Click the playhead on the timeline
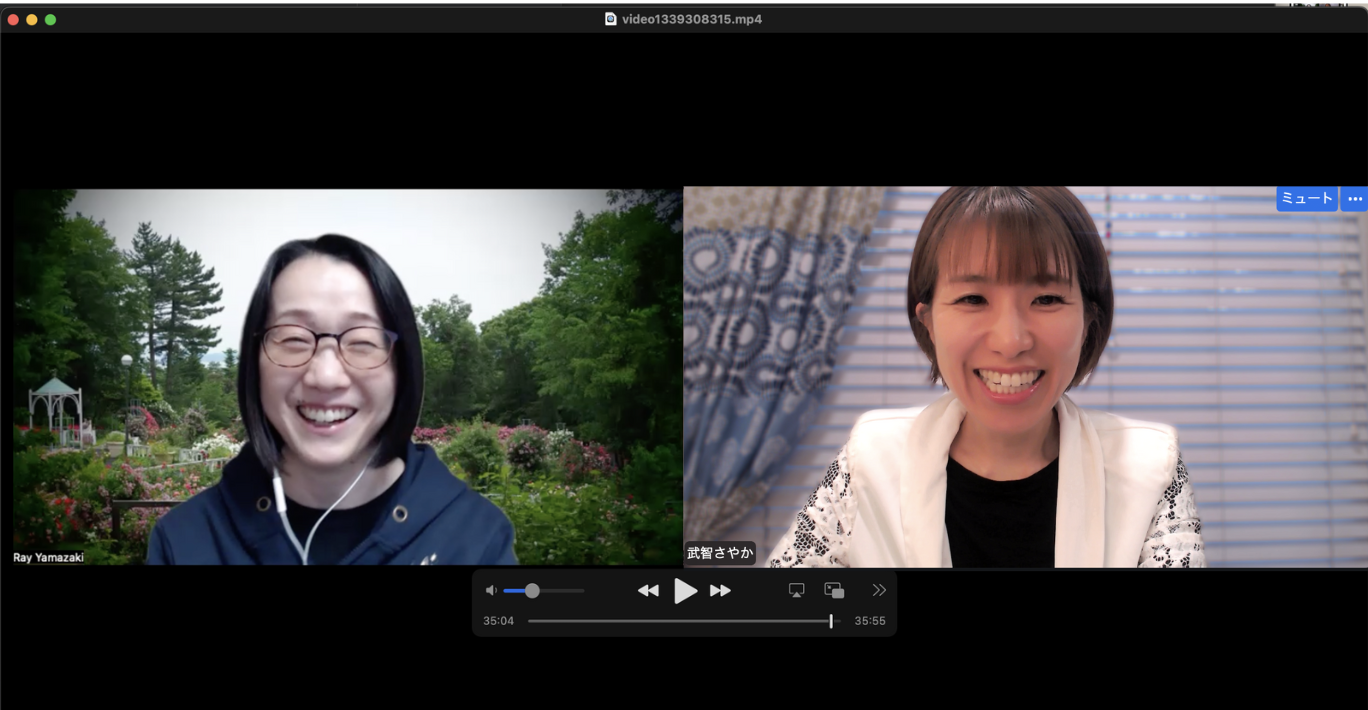The height and width of the screenshot is (710, 1368). click(831, 621)
